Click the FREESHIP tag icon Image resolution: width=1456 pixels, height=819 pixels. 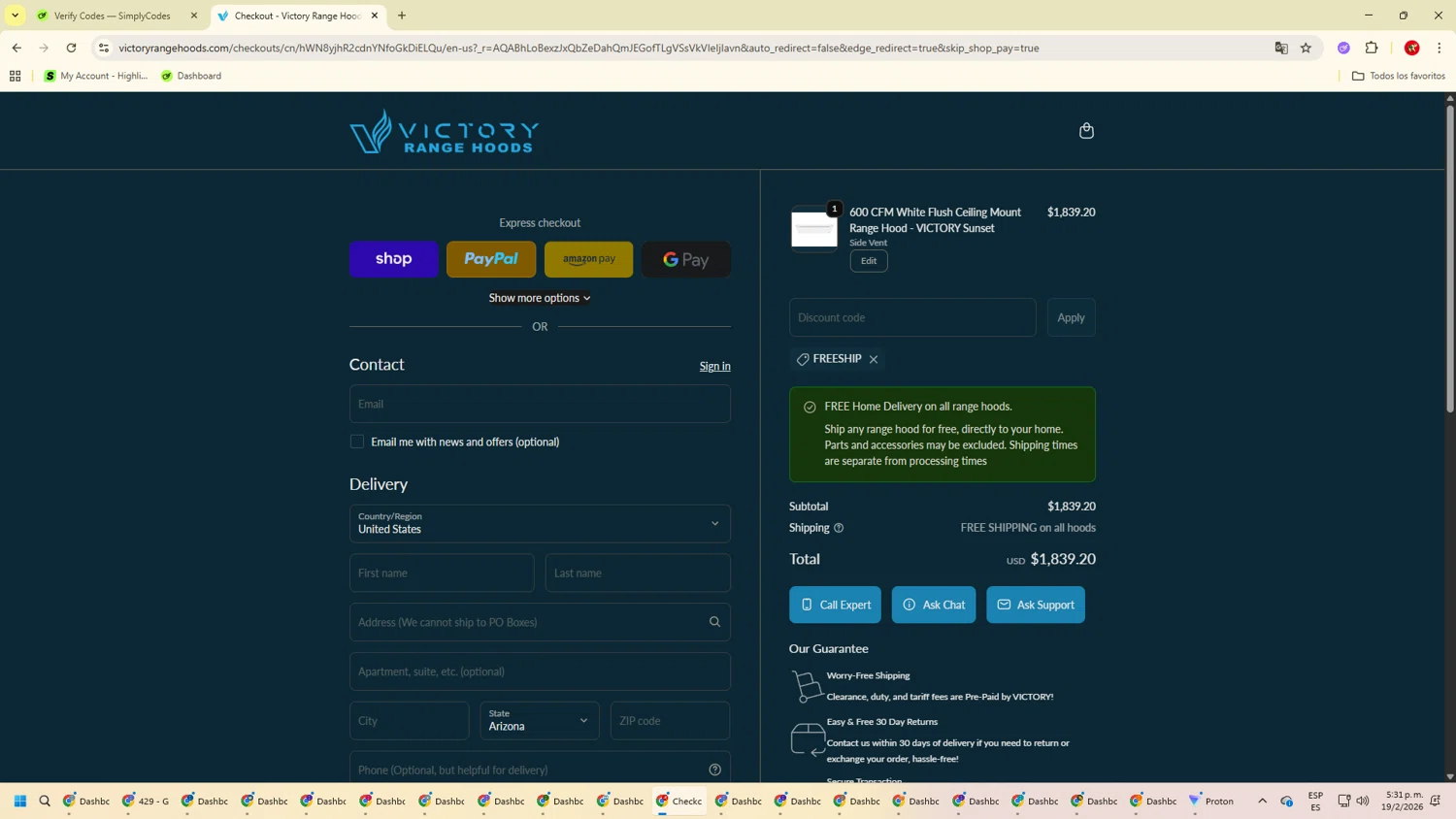[x=803, y=359]
